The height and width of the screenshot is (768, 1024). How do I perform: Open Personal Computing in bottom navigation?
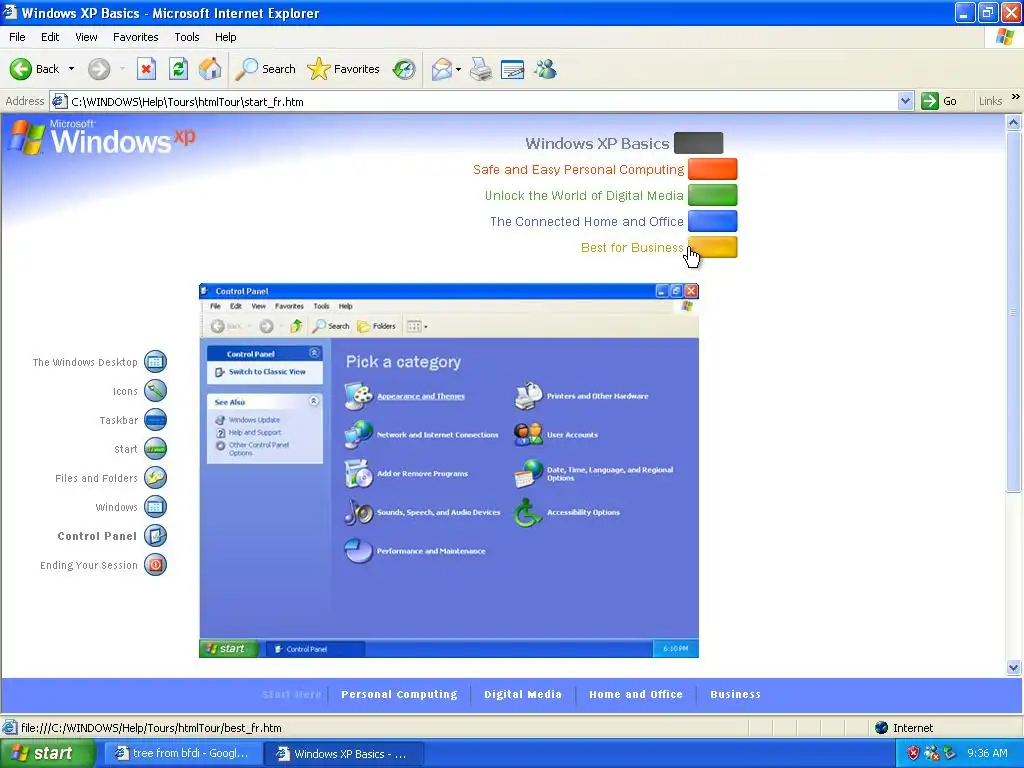[399, 694]
